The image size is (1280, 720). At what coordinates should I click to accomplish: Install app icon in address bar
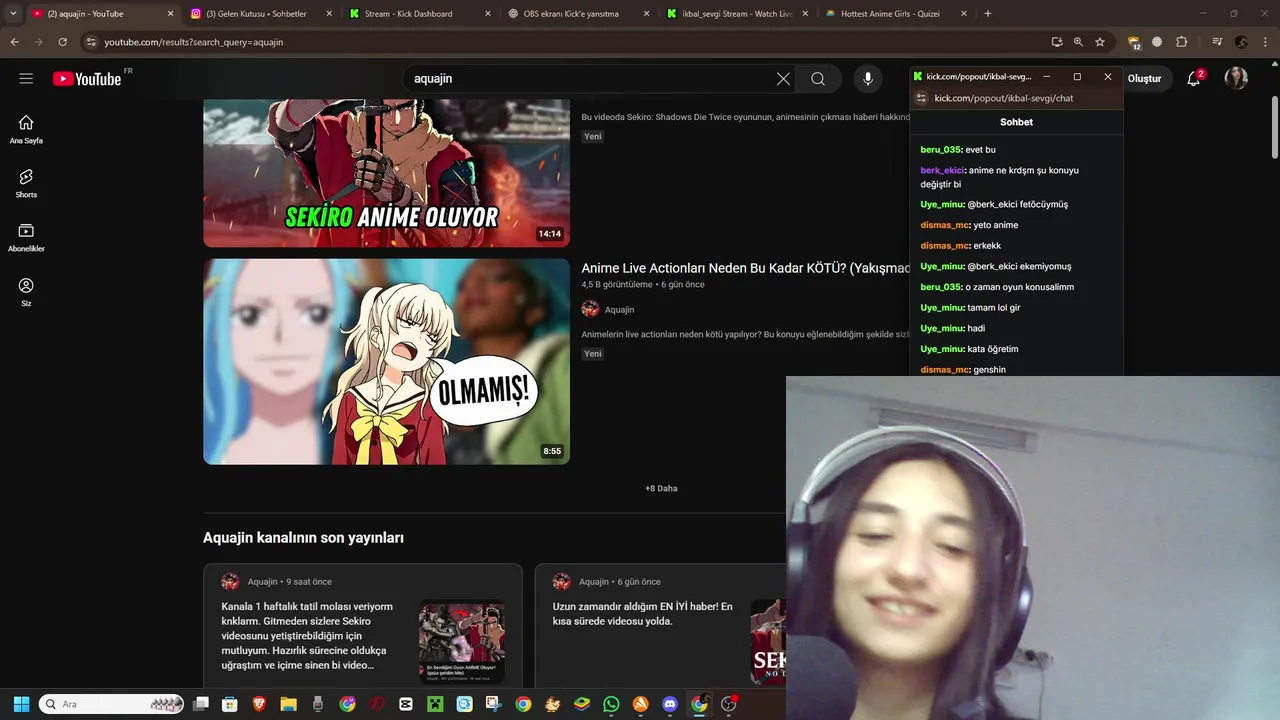(1057, 42)
